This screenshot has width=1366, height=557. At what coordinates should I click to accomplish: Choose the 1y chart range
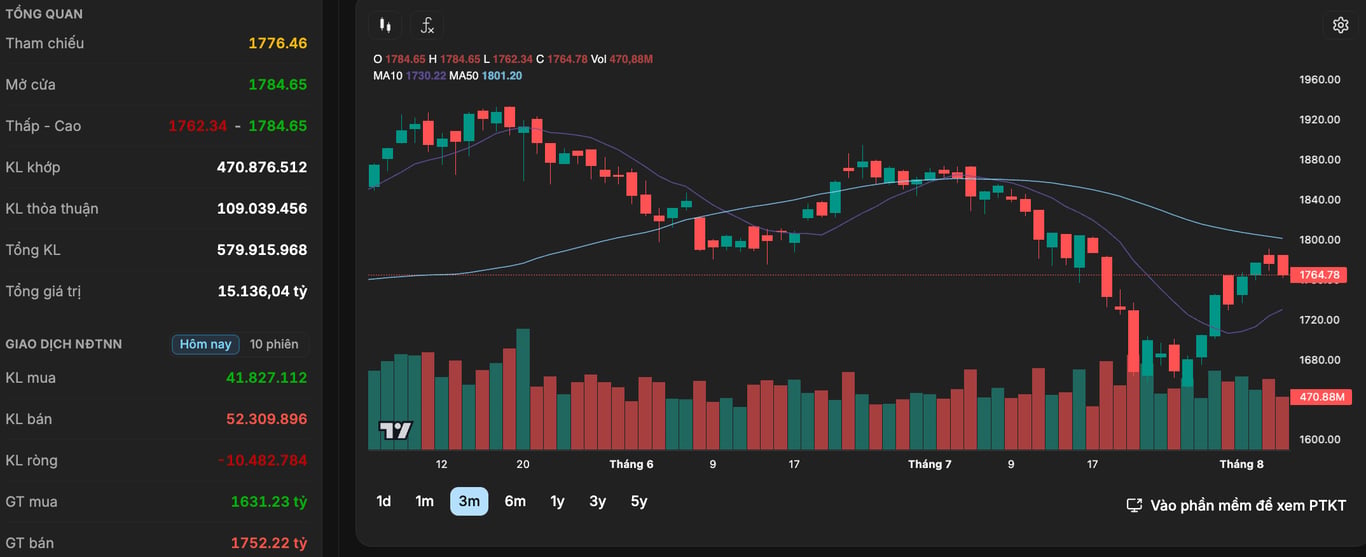tap(557, 501)
